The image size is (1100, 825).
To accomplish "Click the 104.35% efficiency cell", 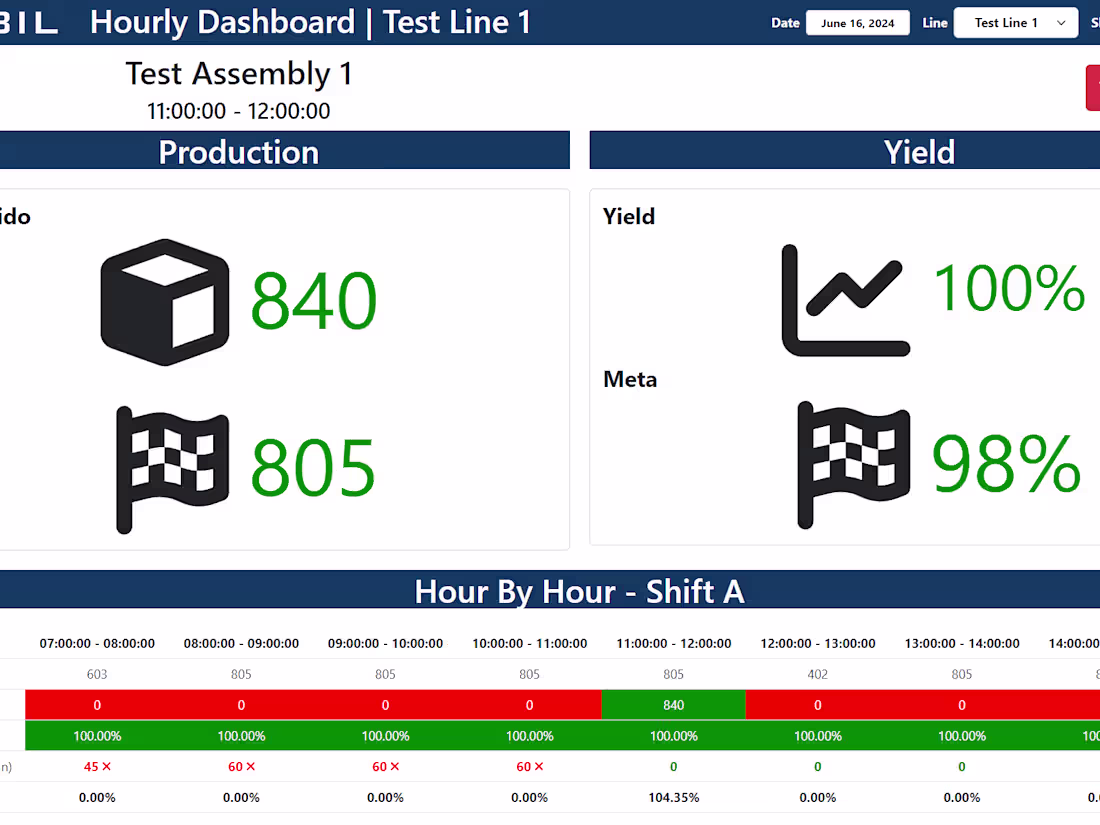I will click(673, 797).
